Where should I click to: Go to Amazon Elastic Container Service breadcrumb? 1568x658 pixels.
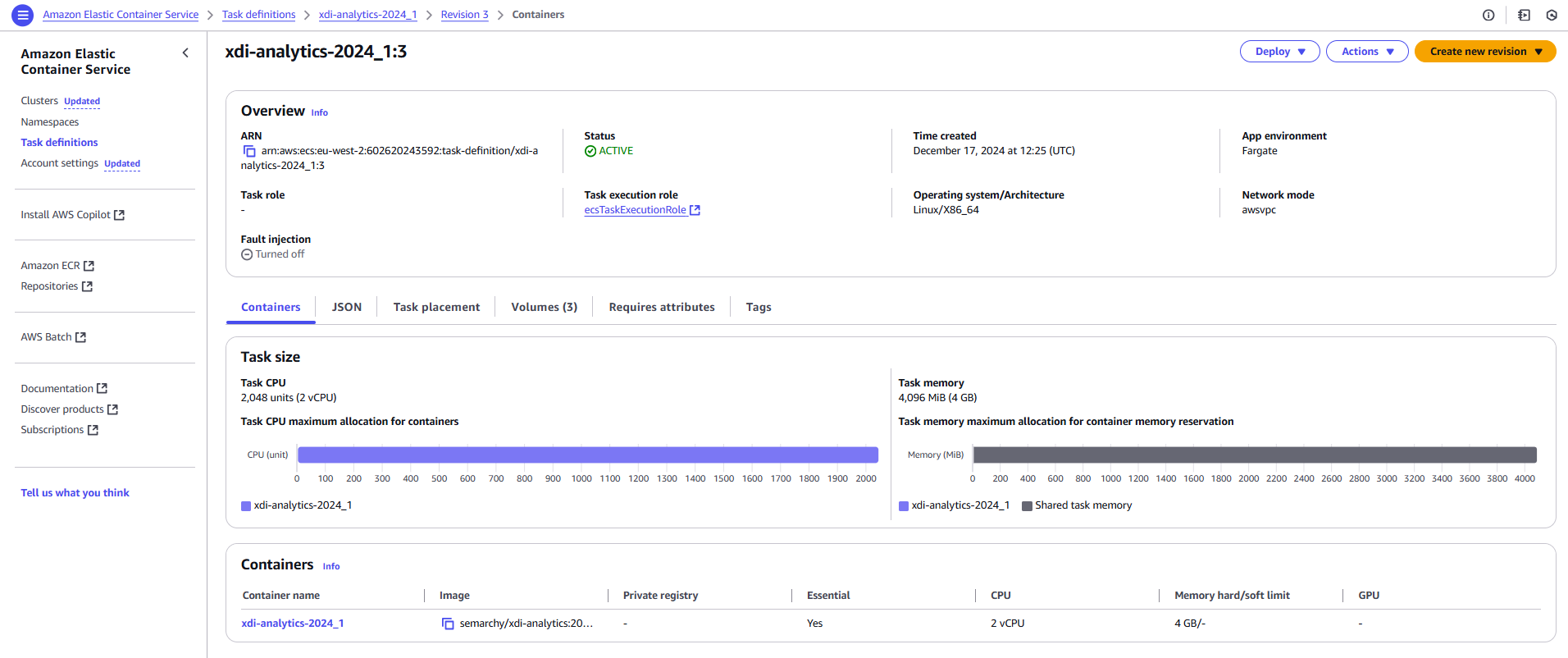121,15
